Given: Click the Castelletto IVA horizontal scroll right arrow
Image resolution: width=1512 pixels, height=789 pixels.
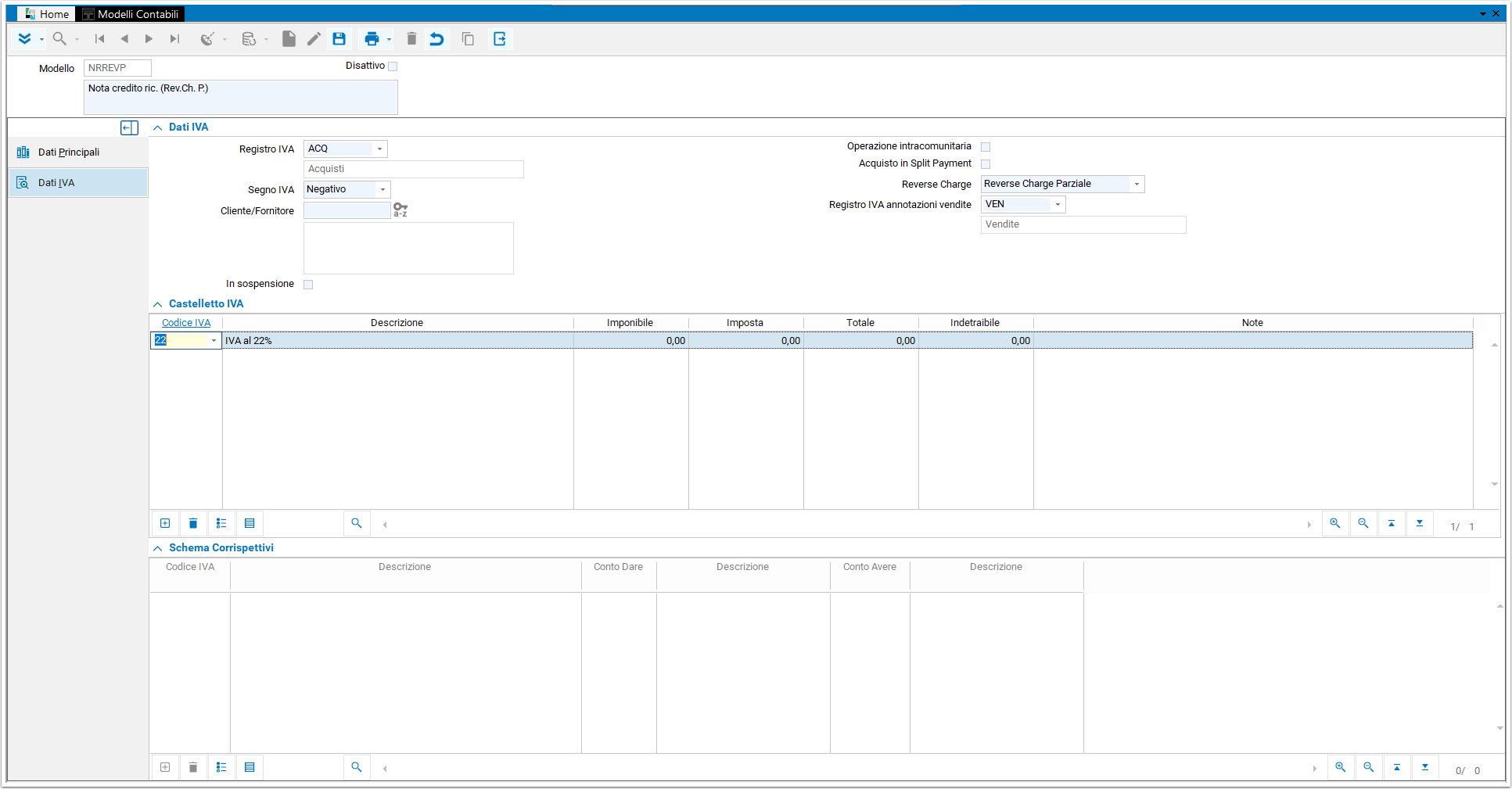Looking at the screenshot, I should (1309, 525).
